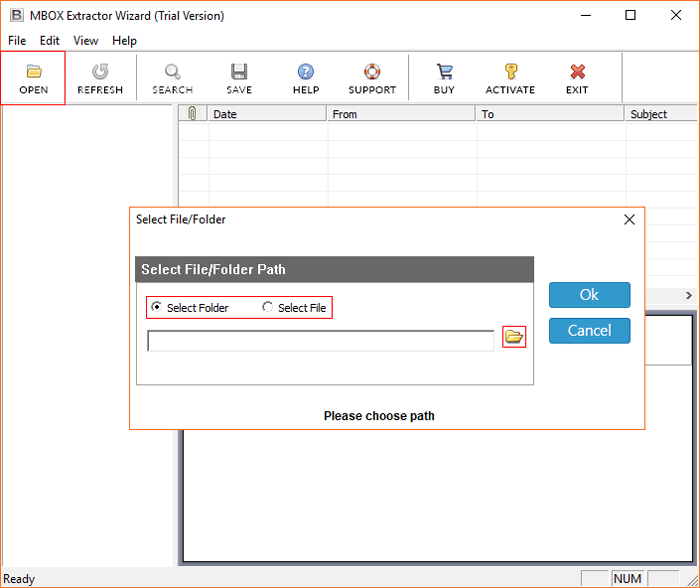Image resolution: width=700 pixels, height=588 pixels.
Task: Close the MBOX Extractor Wizard window
Action: (x=676, y=16)
